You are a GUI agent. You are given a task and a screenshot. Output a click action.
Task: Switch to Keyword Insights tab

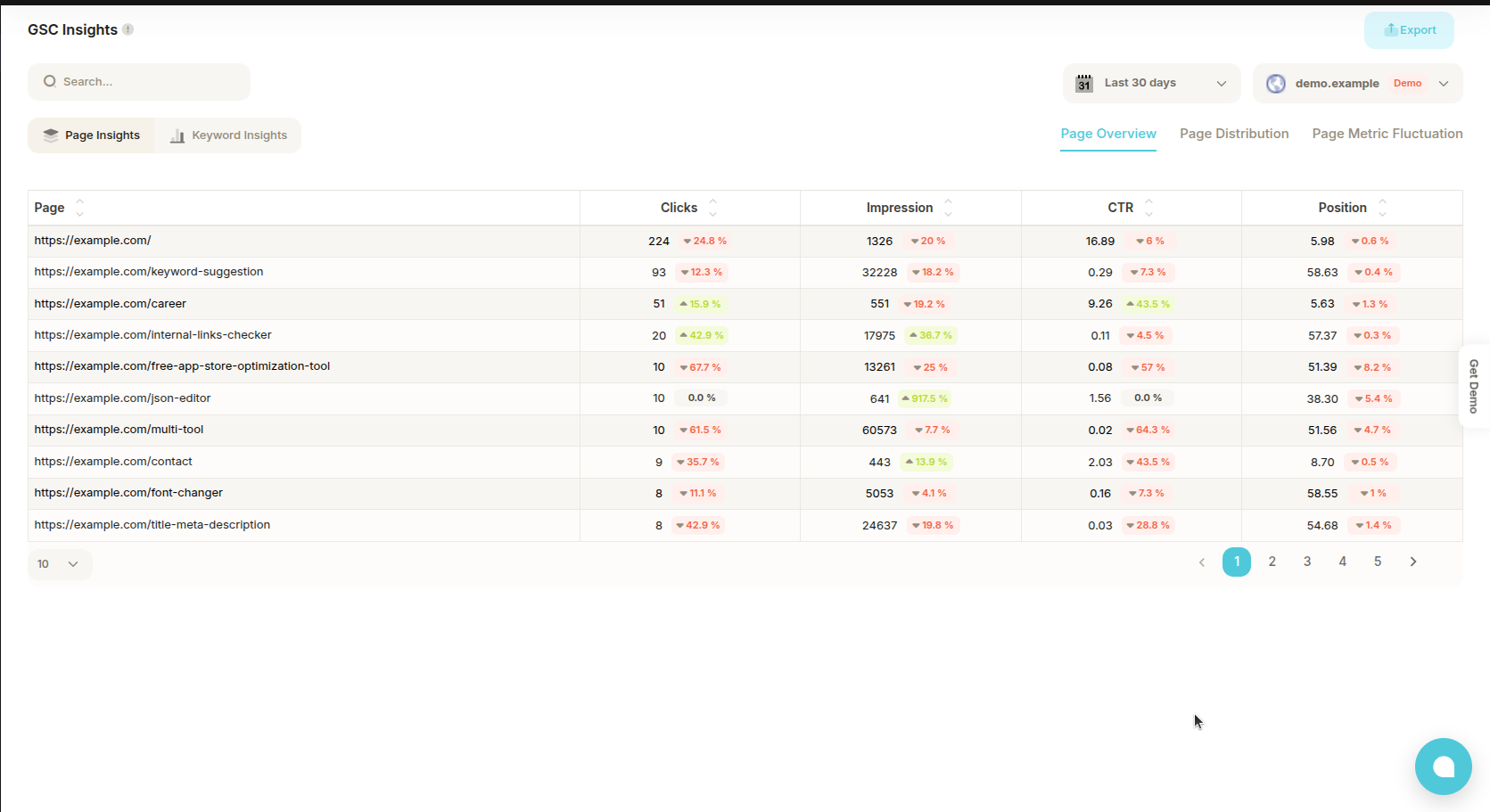[x=228, y=135]
